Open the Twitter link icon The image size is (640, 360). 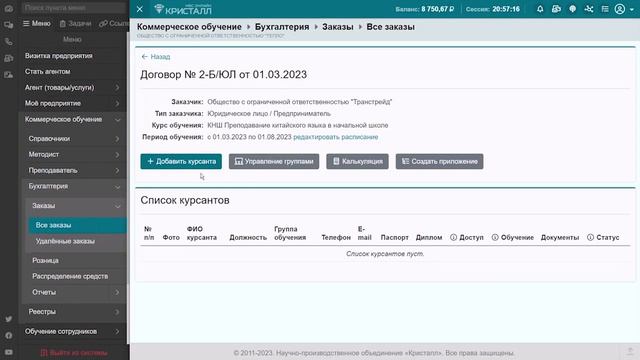(x=9, y=319)
